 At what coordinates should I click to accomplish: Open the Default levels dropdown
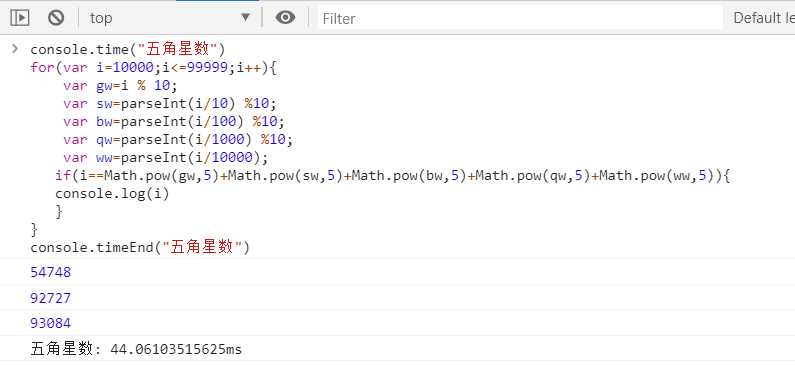(764, 18)
